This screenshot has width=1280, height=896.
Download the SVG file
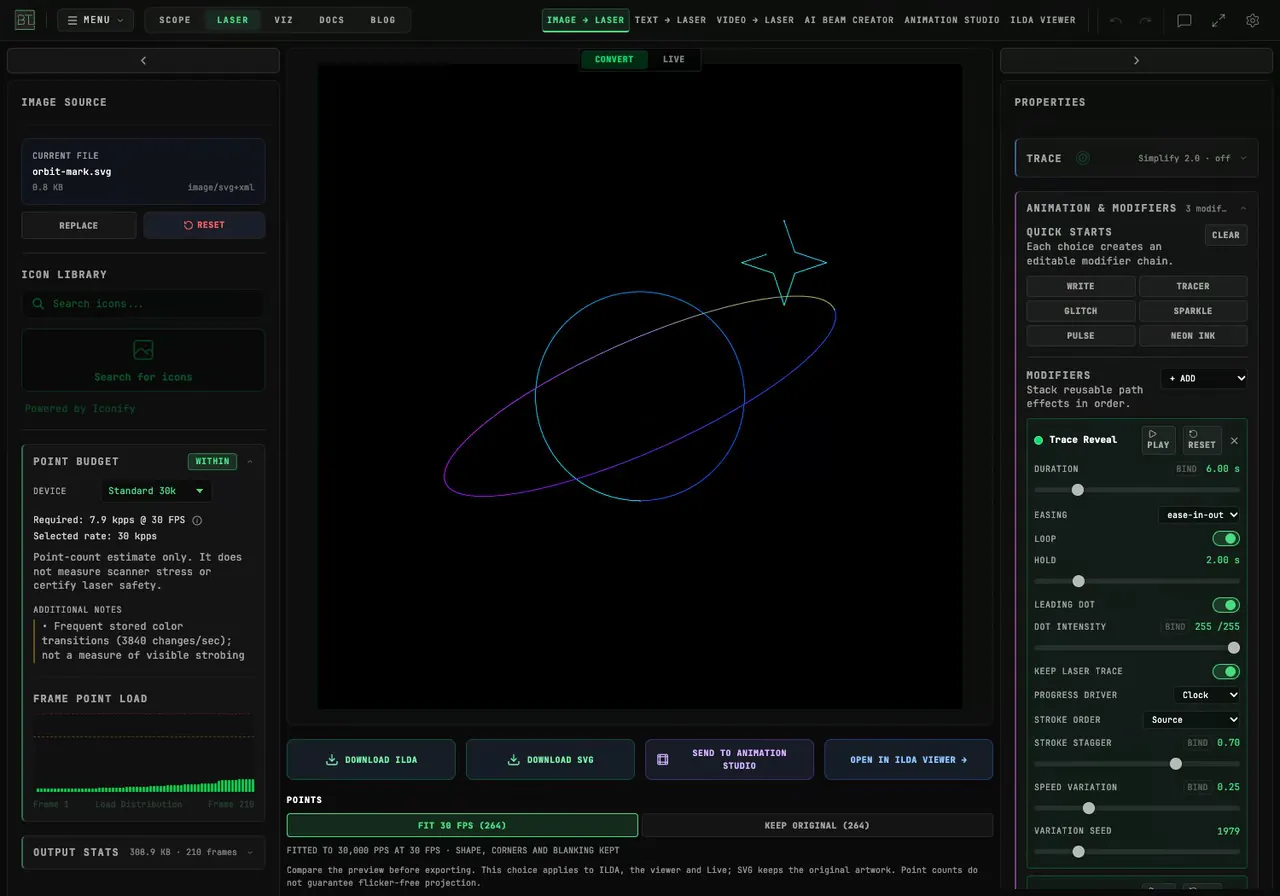click(550, 760)
